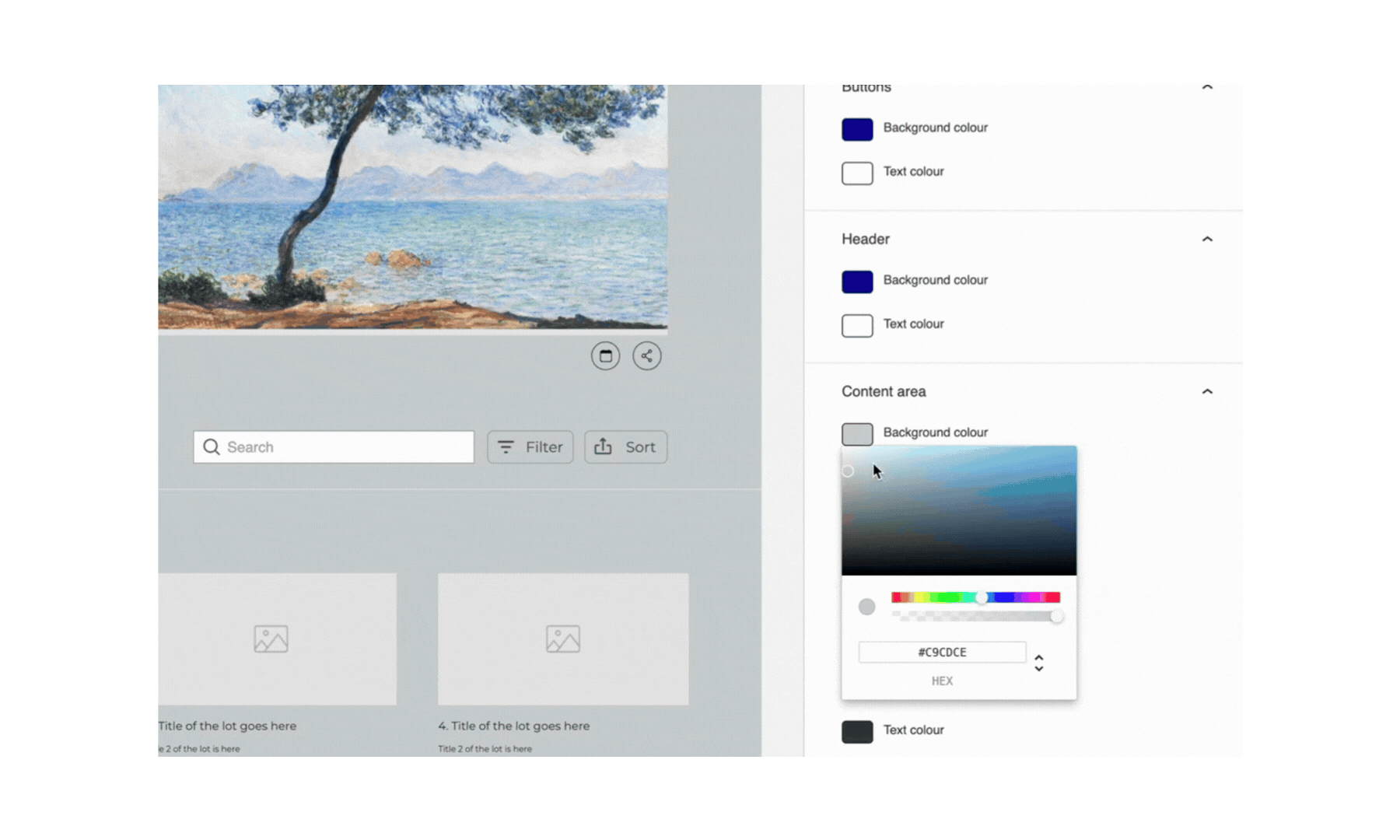The height and width of the screenshot is (840, 1400).
Task: Collapse the Header section
Action: (x=1207, y=239)
